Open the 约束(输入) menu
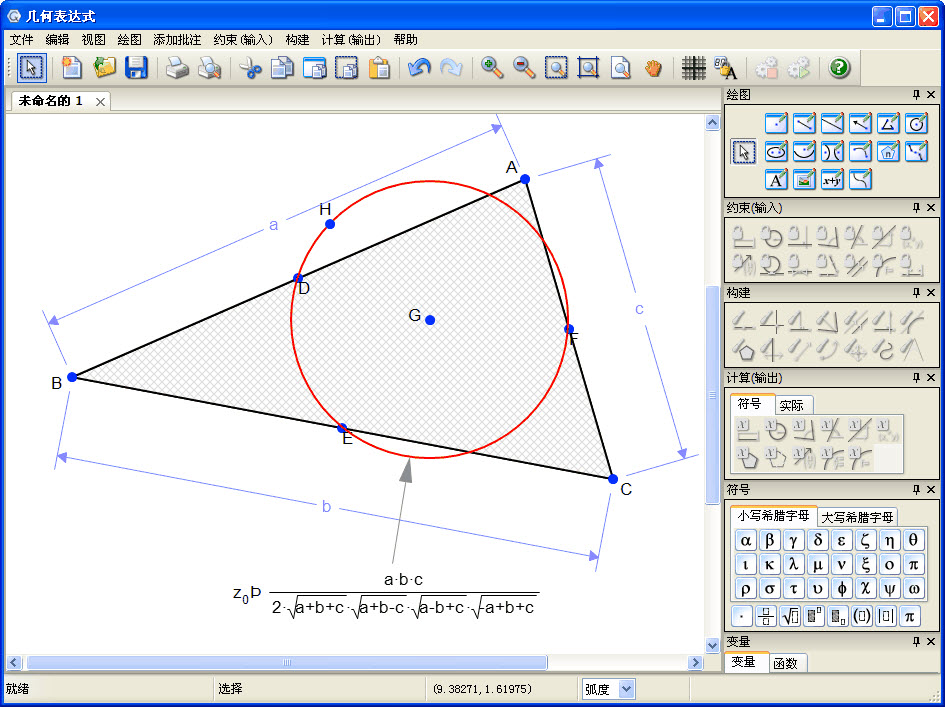 242,40
